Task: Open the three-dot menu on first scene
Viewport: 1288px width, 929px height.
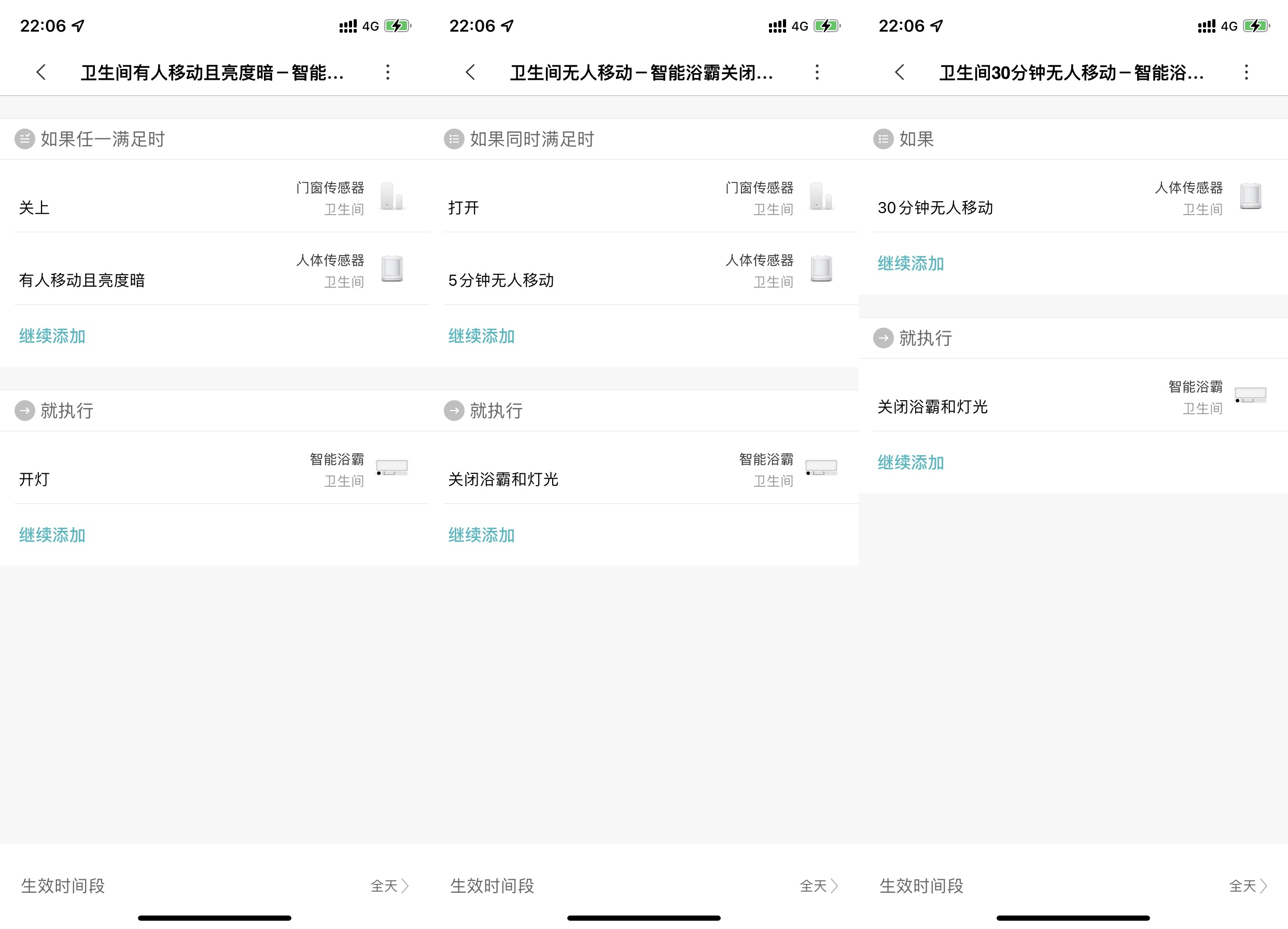Action: coord(388,73)
